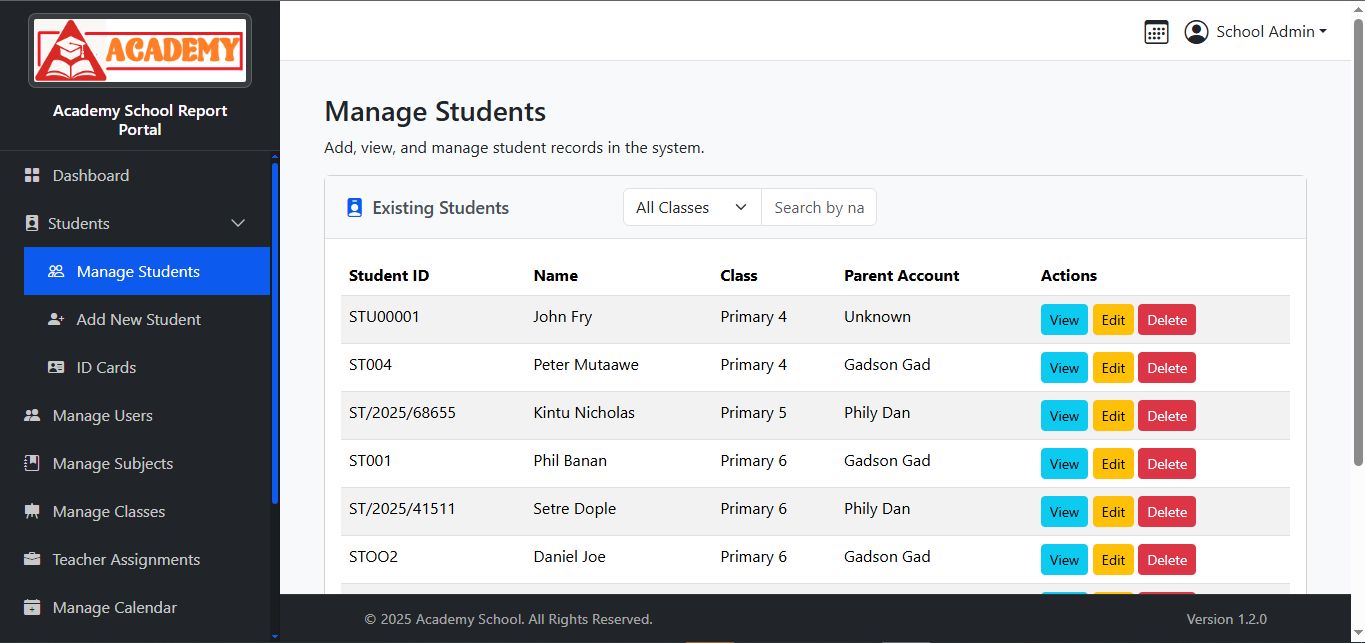The width and height of the screenshot is (1365, 643).
Task: Open the All Classes filter dropdown
Action: (692, 208)
